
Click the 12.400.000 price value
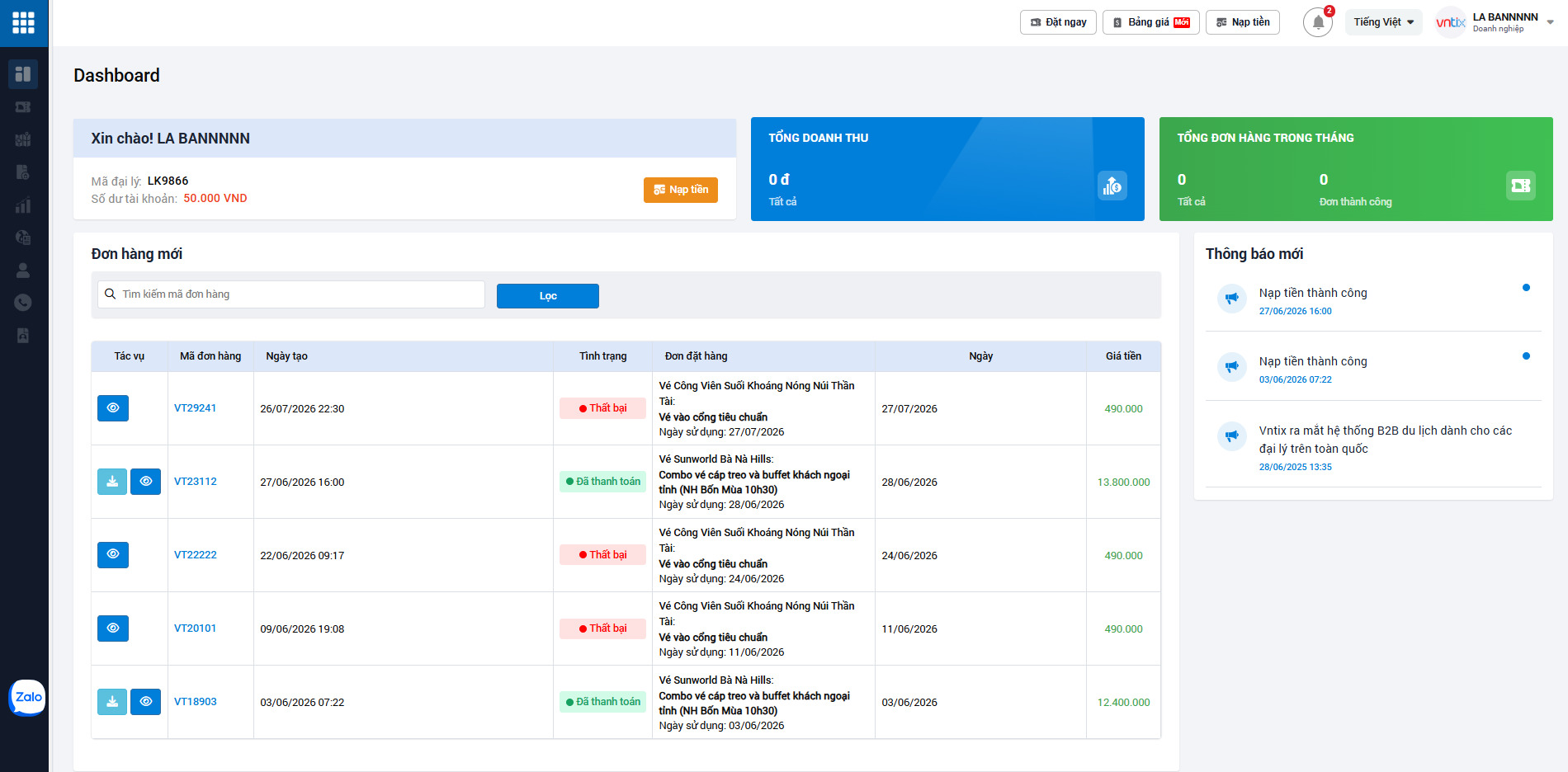coord(1123,703)
